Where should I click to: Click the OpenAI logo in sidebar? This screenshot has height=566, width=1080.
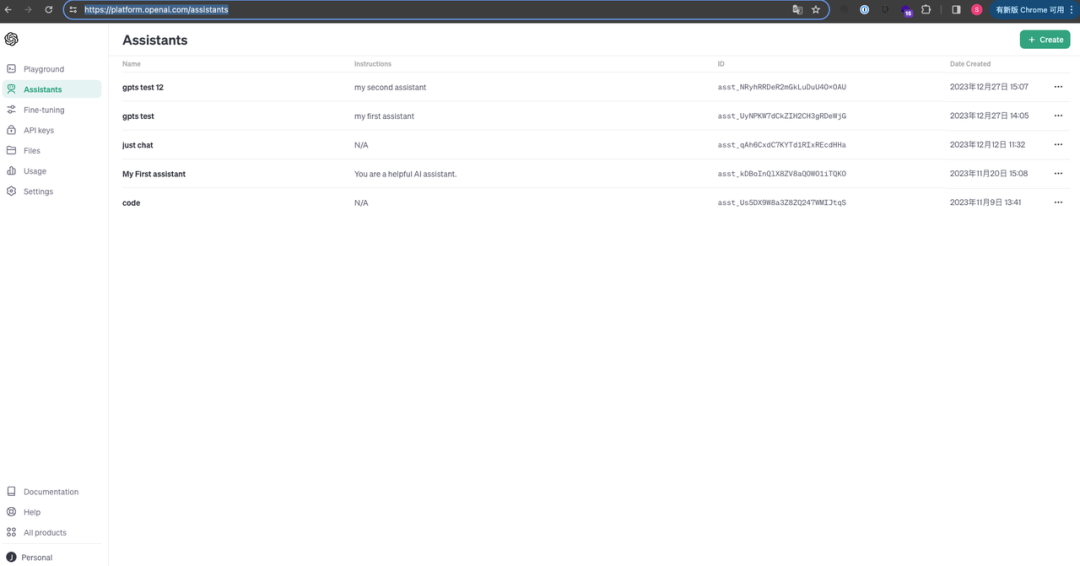coord(12,39)
